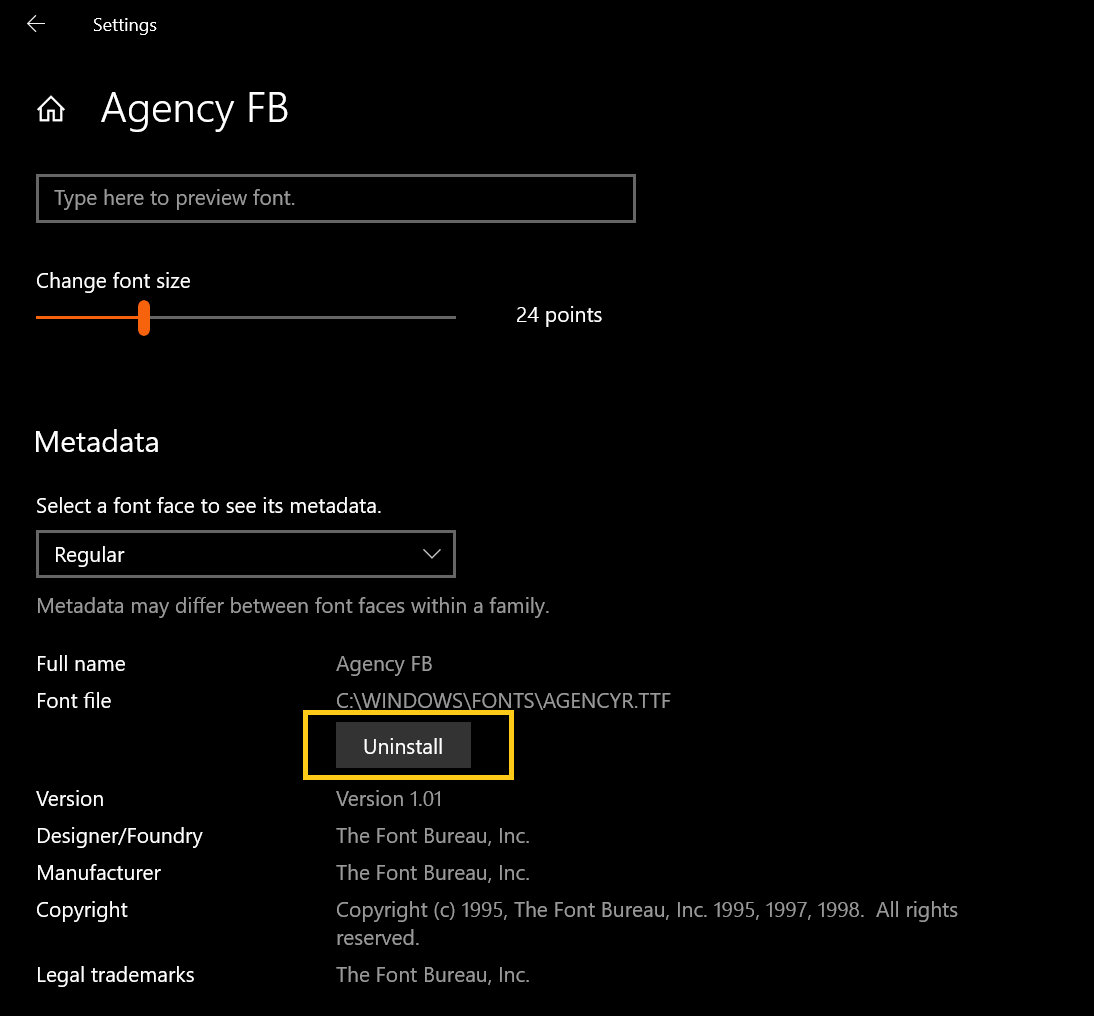Select the Full name value Agency FB
1094x1016 pixels.
384,663
